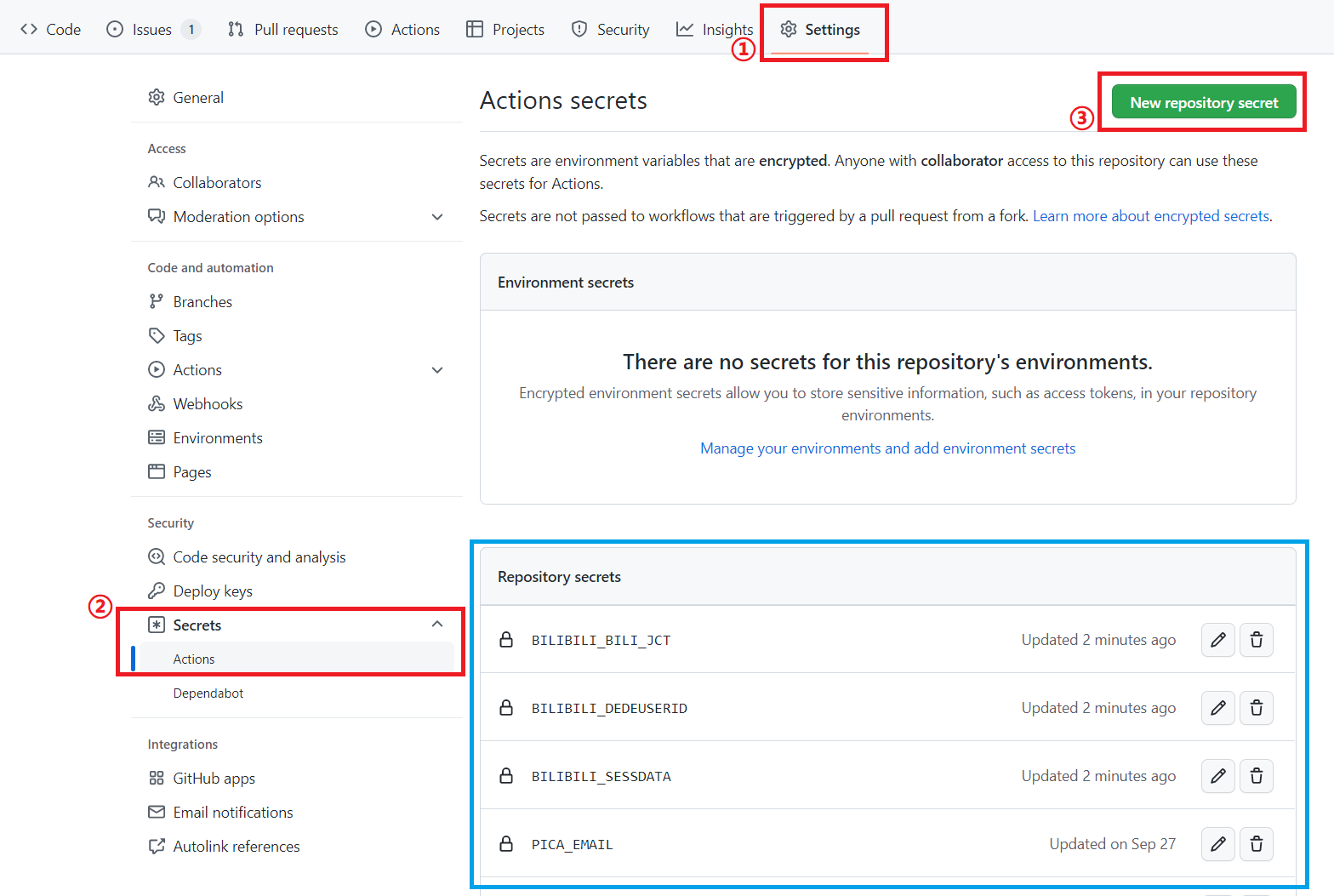
Task: Open Collaborators settings
Action: click(296, 183)
